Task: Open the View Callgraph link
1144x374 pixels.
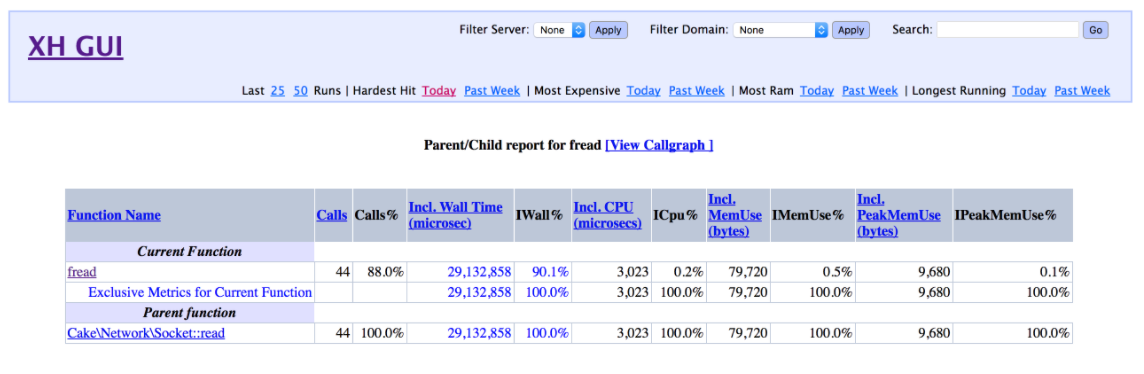Action: pos(659,145)
